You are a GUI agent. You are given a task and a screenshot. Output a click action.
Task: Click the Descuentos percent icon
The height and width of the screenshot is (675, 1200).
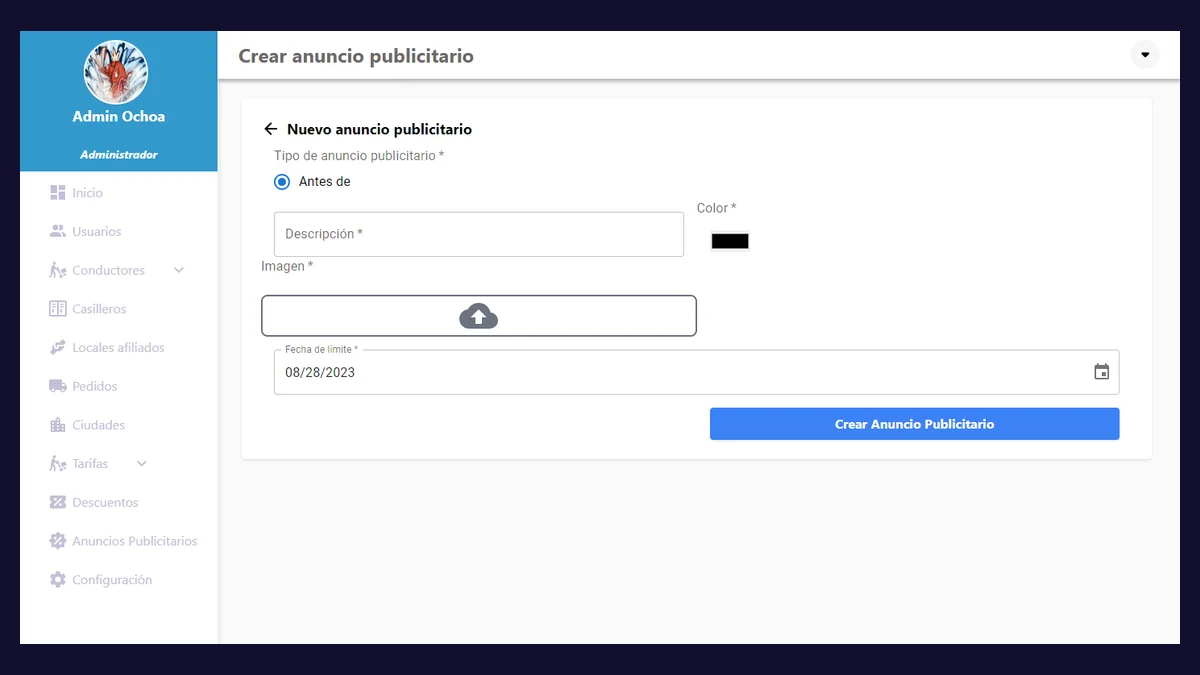(57, 502)
